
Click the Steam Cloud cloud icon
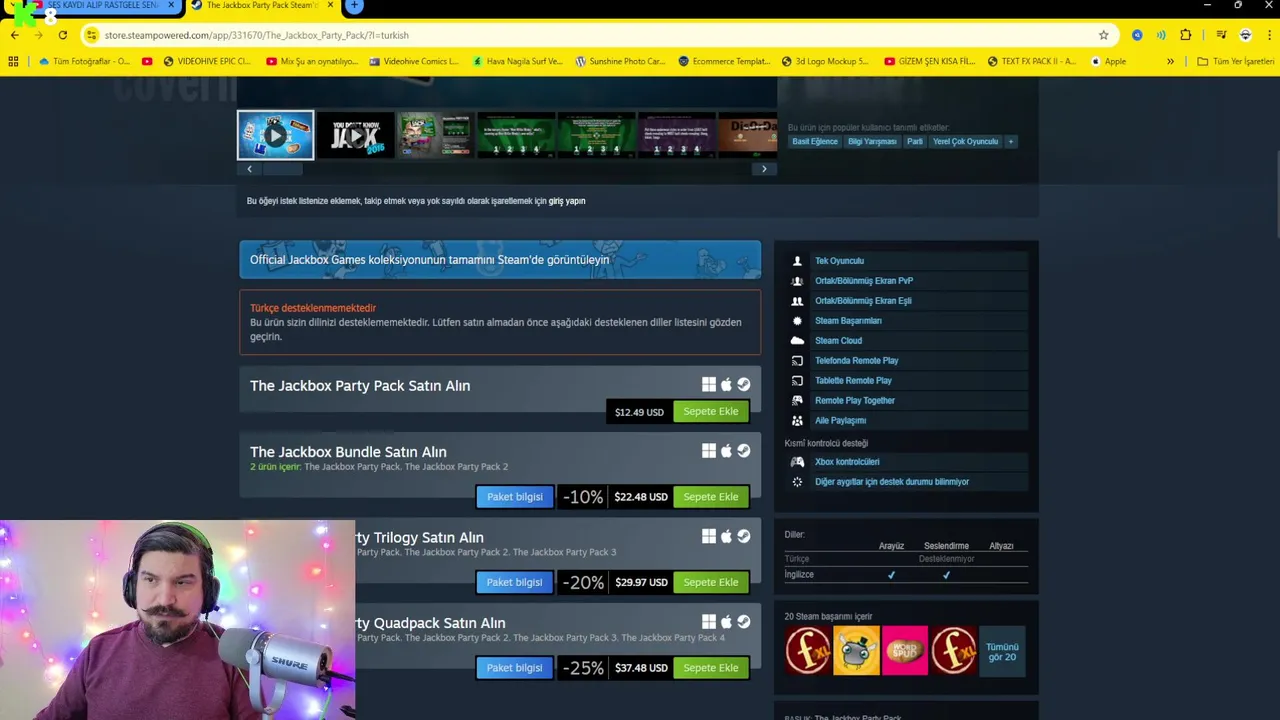(x=797, y=341)
